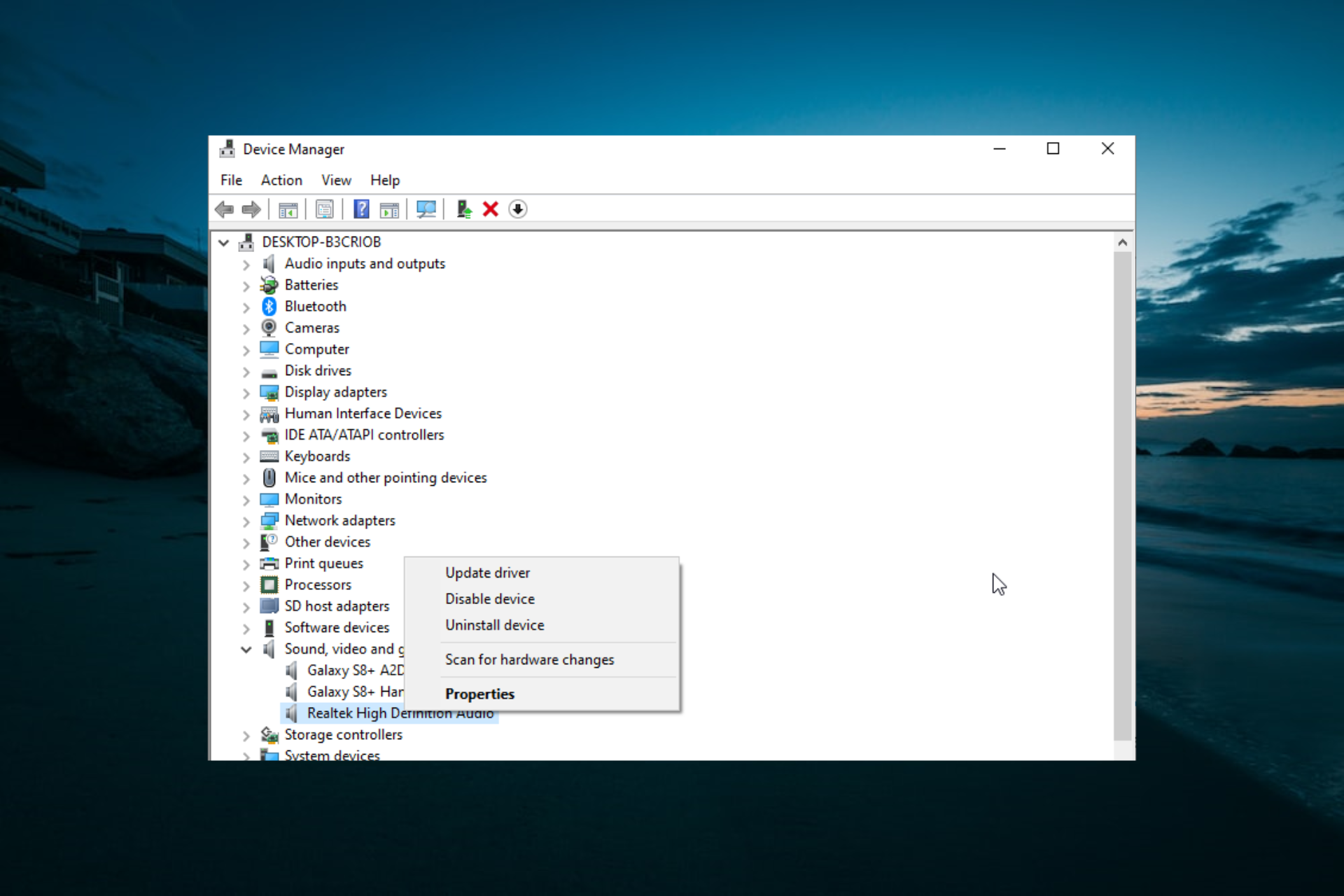Select the DESKTOP-B3CRIOB computer name
The image size is (1344, 896).
tap(321, 242)
